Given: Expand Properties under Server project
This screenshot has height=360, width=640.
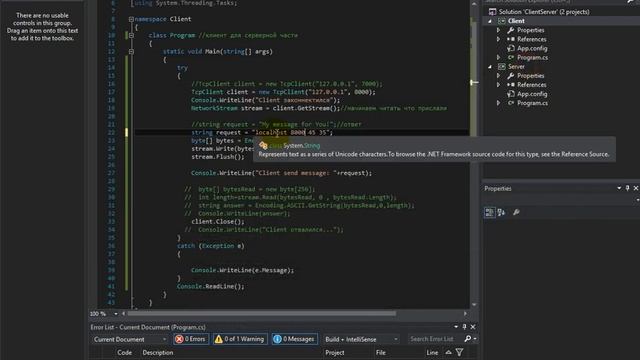Looking at the screenshot, I should tap(498, 76).
